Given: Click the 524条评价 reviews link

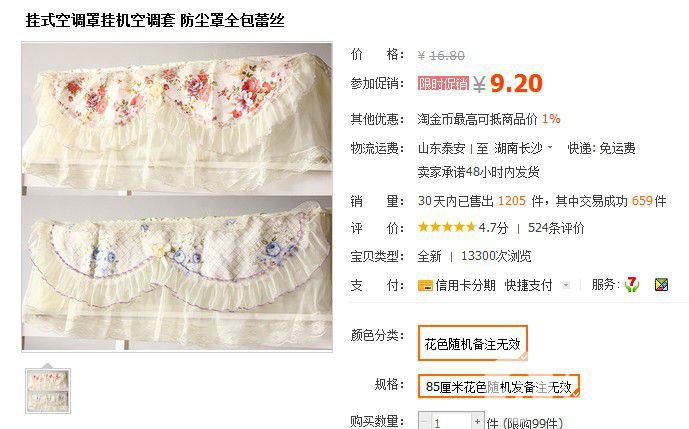Looking at the screenshot, I should tap(556, 228).
